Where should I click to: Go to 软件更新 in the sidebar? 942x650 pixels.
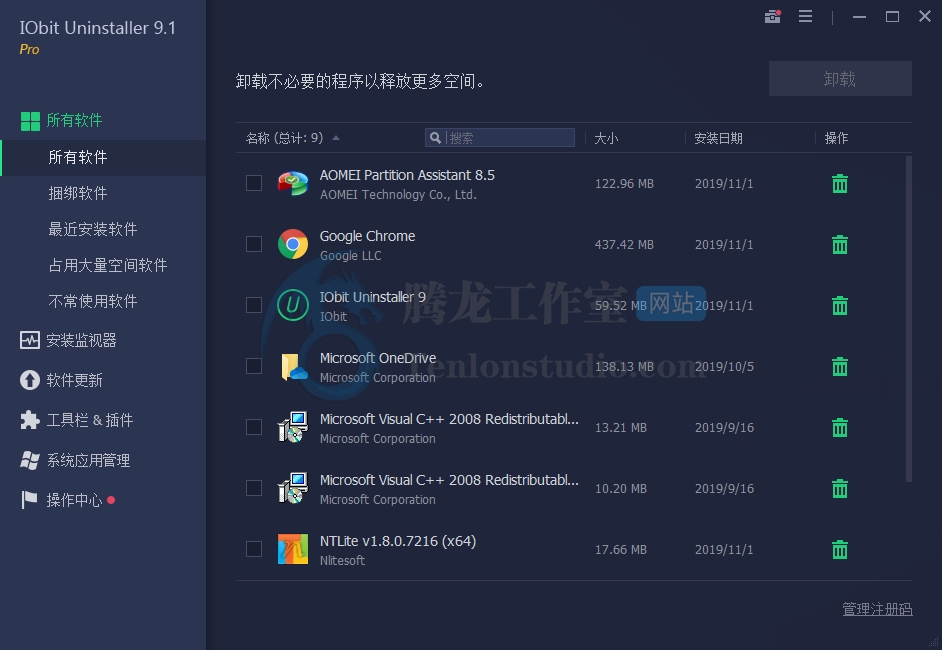coord(74,380)
